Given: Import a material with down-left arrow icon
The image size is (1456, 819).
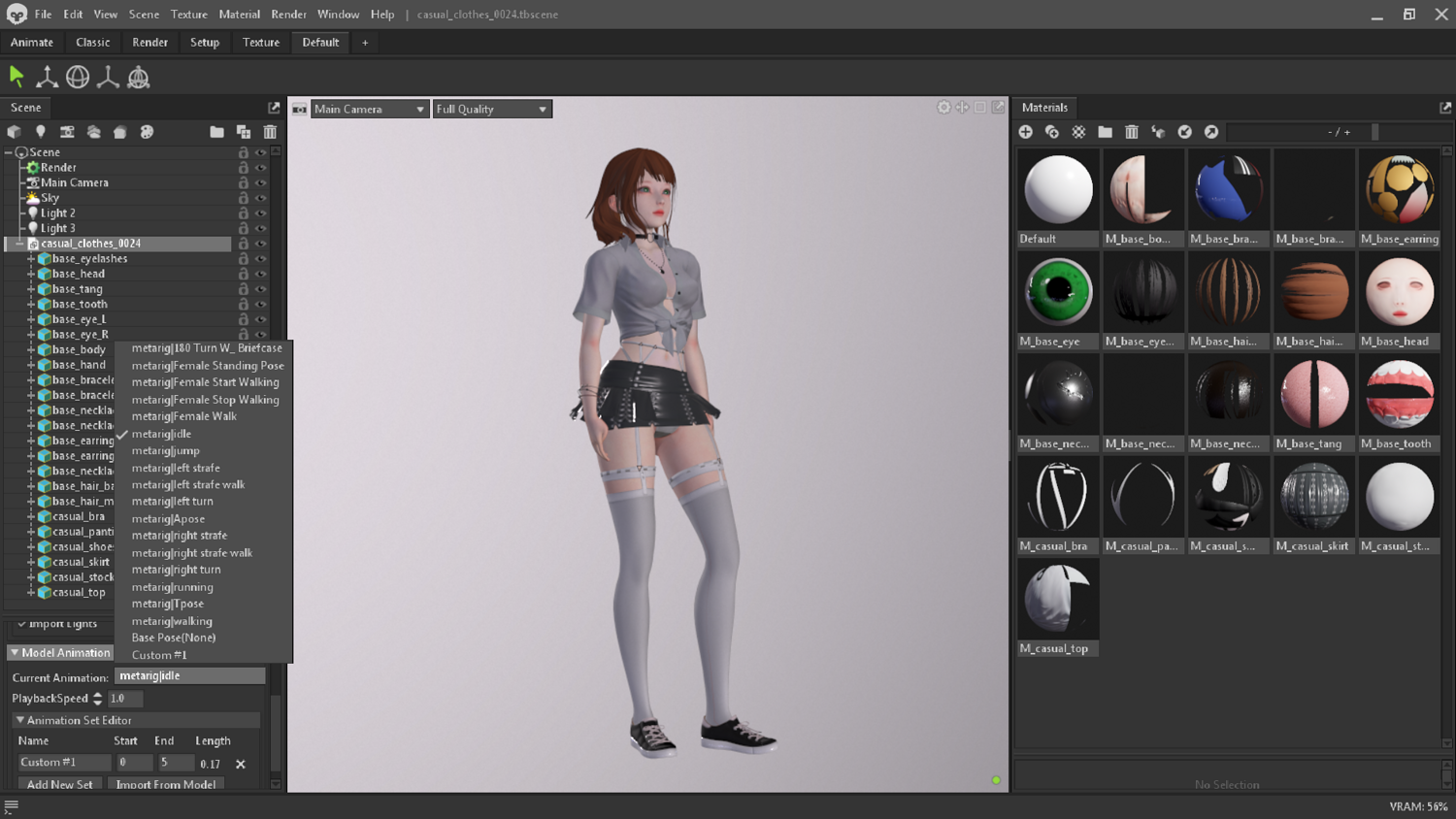Looking at the screenshot, I should pyautogui.click(x=1185, y=132).
